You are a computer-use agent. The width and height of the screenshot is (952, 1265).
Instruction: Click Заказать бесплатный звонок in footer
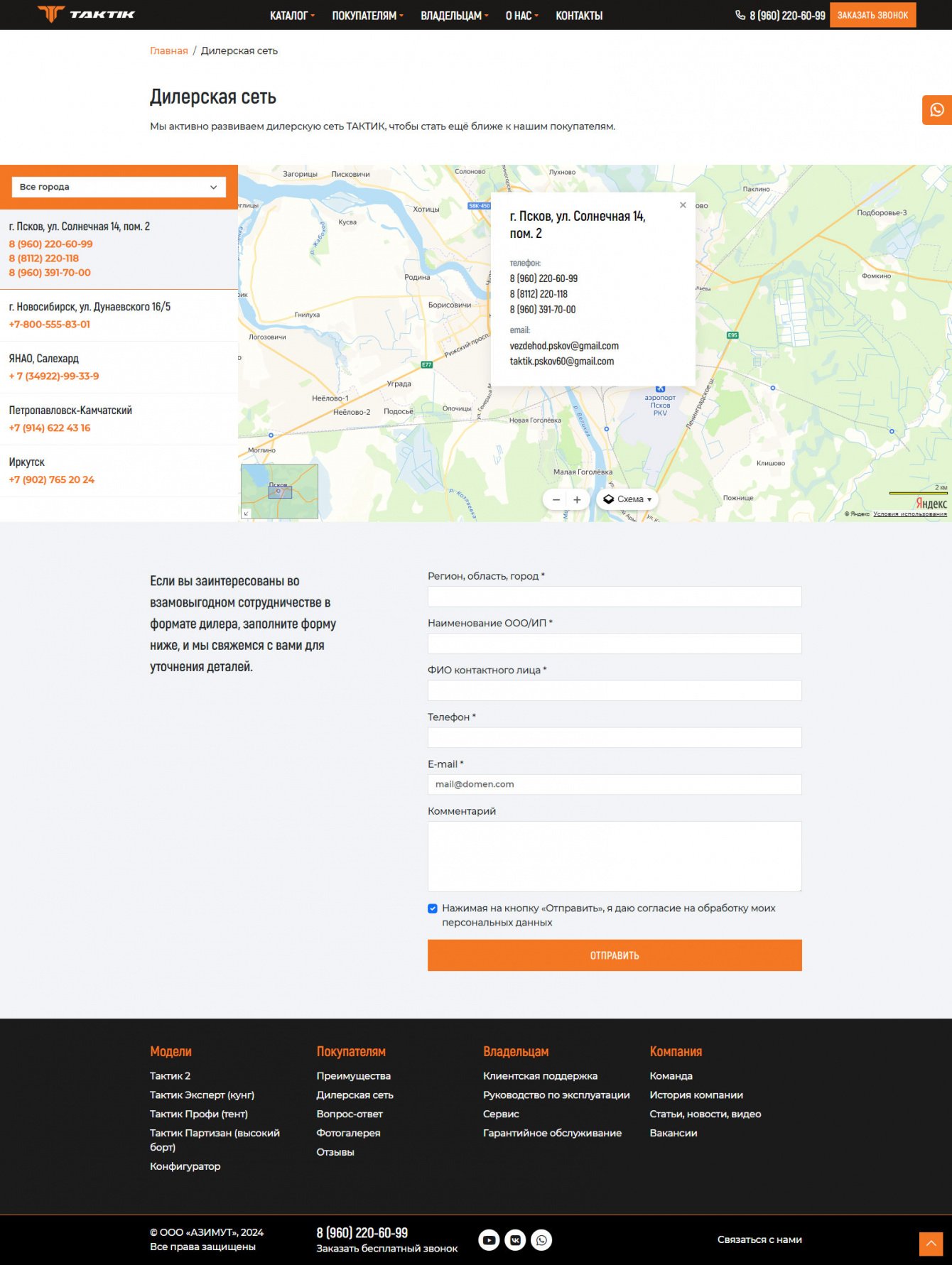click(386, 1249)
